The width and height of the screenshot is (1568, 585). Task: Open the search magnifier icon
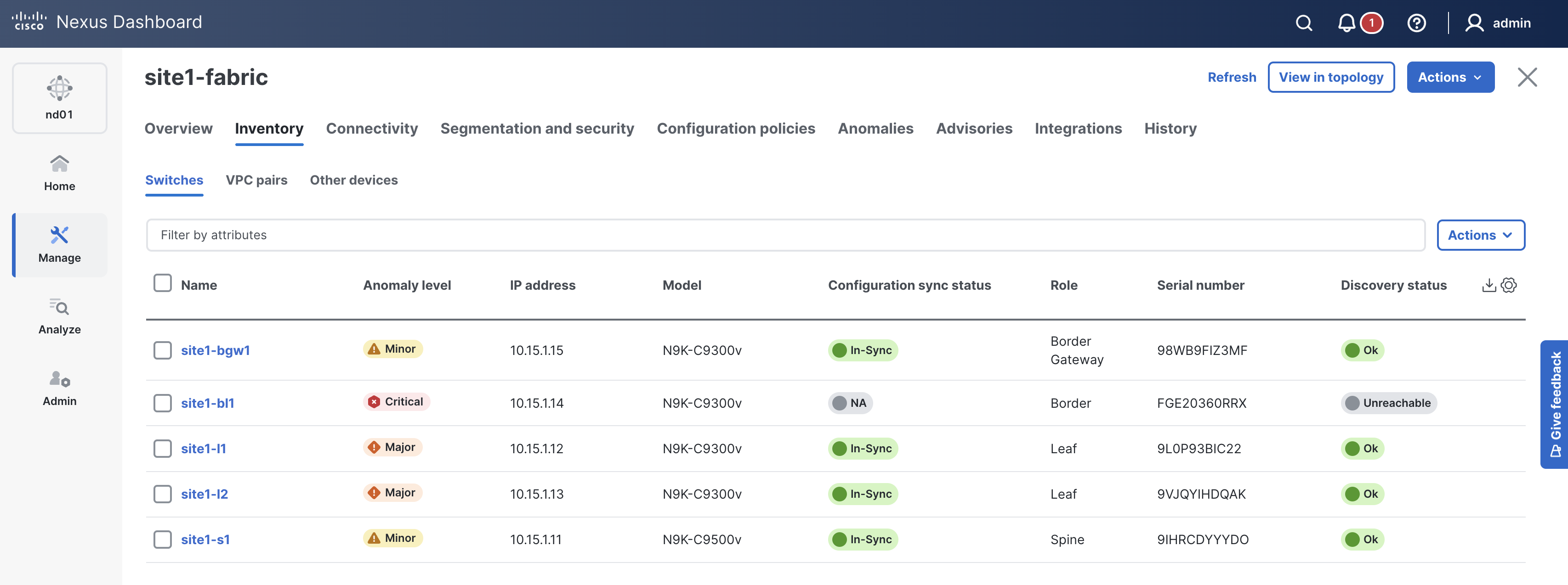click(1303, 23)
